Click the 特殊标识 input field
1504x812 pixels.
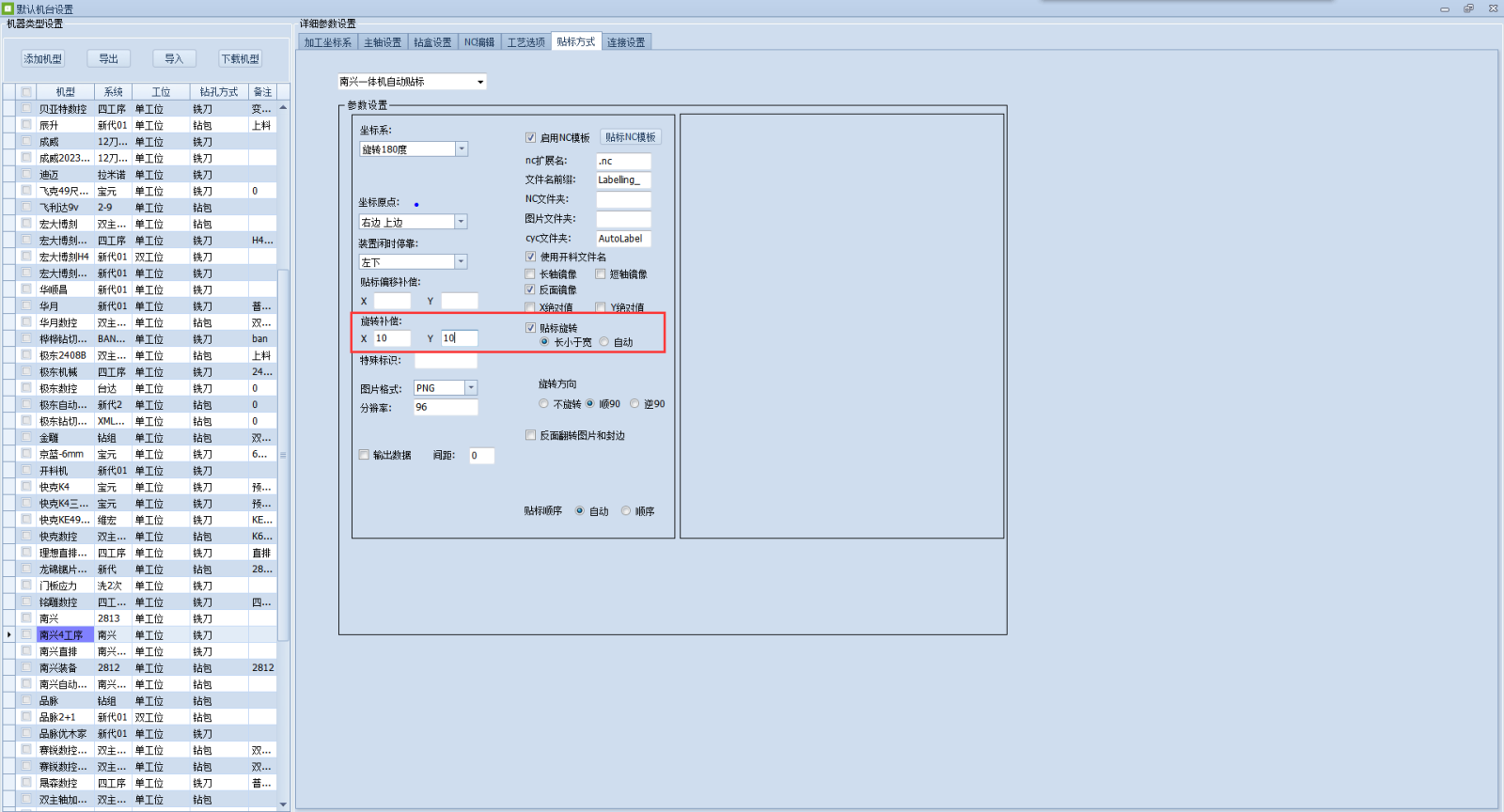(446, 361)
